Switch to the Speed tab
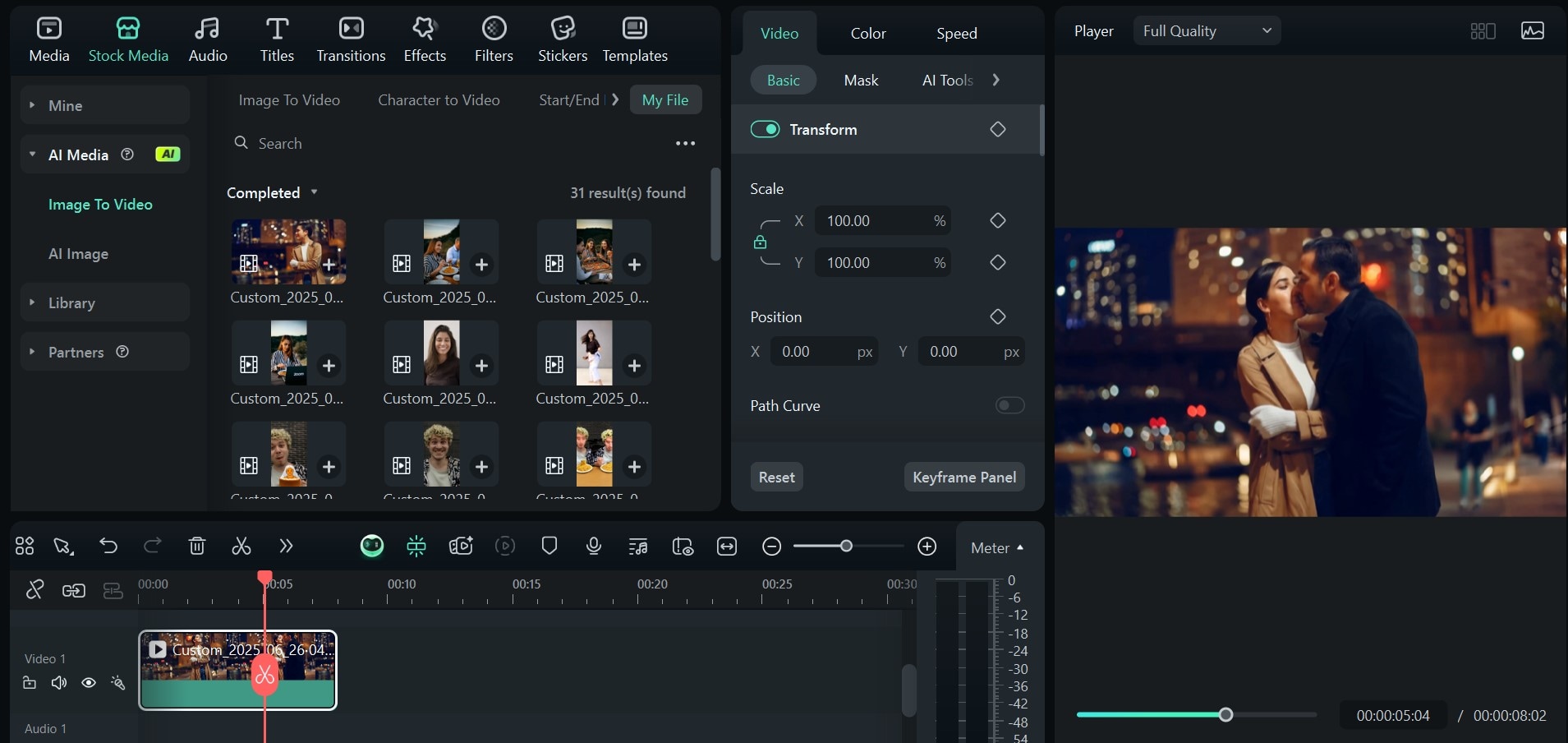Screen dimensions: 1568x743 click(x=957, y=33)
